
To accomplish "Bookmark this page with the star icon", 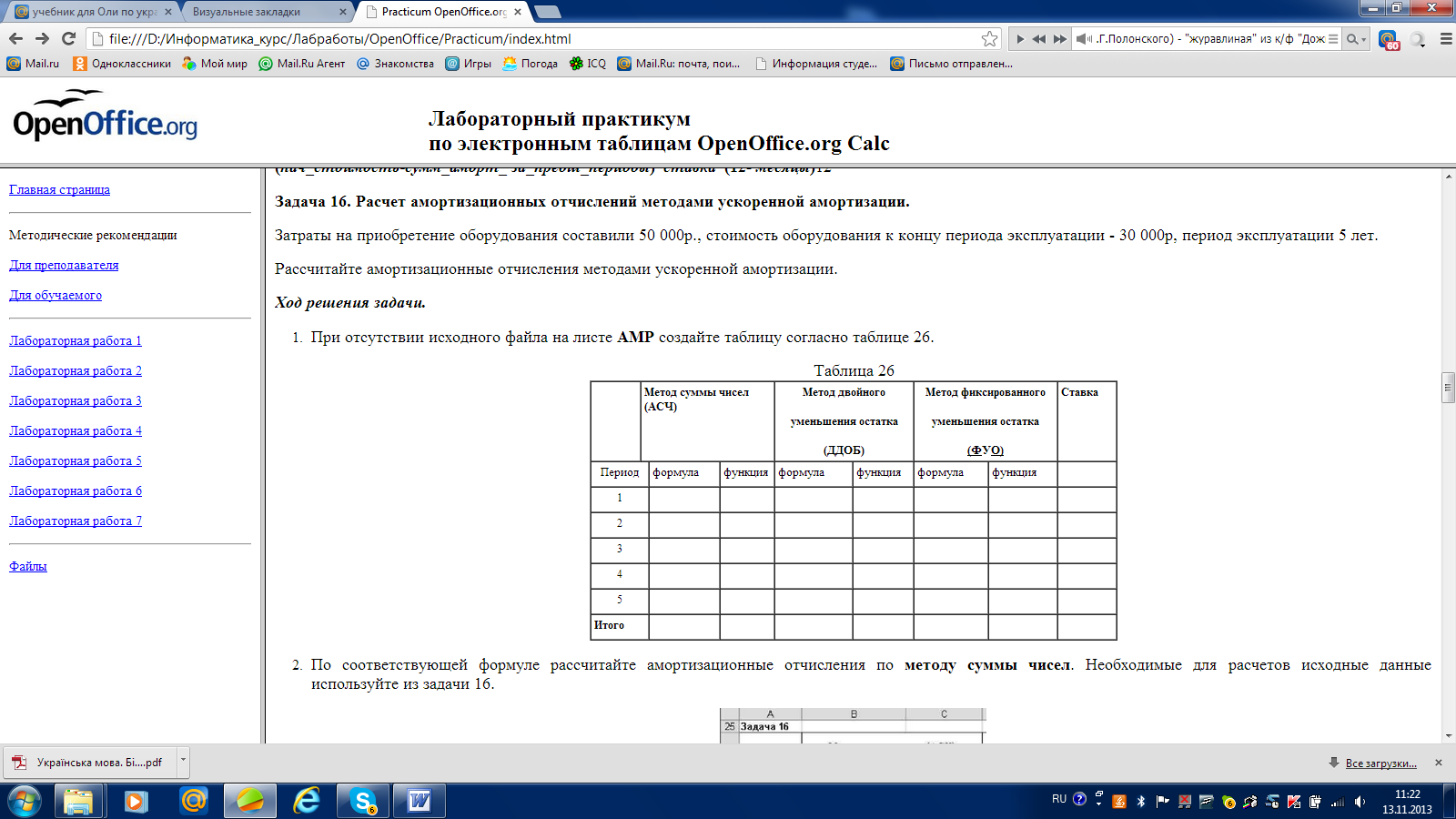I will [989, 38].
